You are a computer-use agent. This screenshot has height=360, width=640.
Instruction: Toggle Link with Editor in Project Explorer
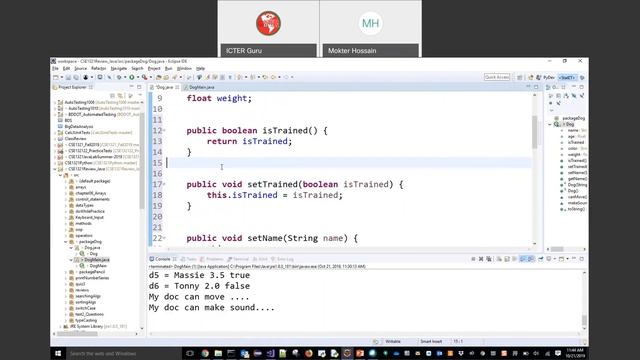tap(120, 96)
